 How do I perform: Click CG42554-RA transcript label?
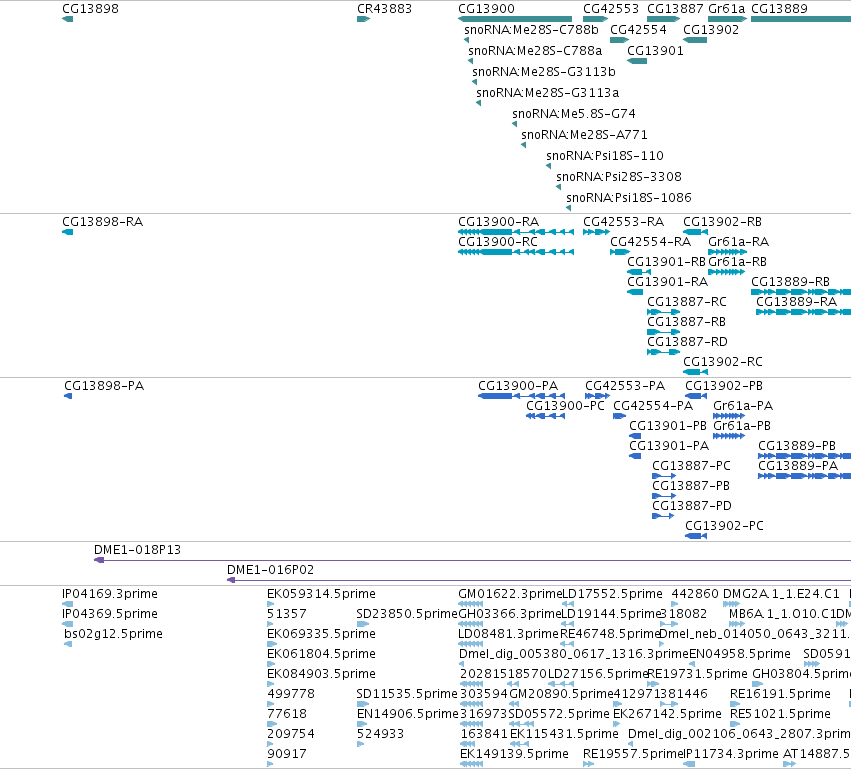pos(650,241)
